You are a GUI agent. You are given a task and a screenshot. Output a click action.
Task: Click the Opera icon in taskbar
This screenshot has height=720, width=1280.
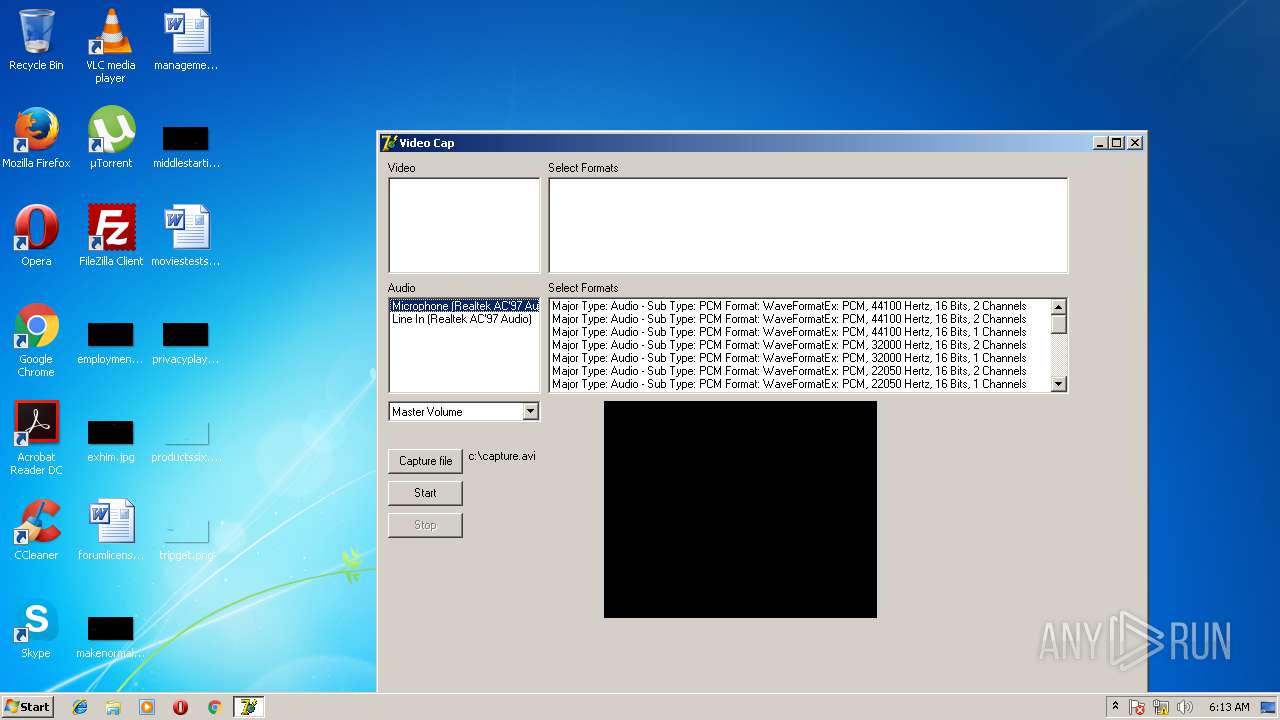[x=180, y=707]
